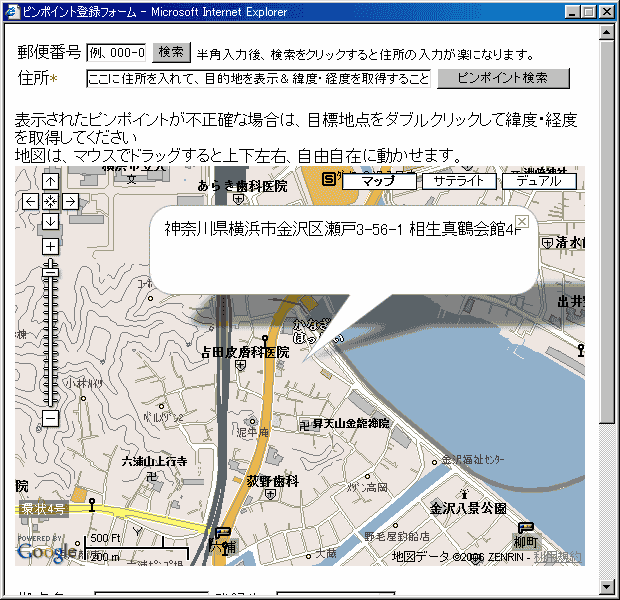Zoom out using the minus button
Viewport: 620px width, 600px height.
pyautogui.click(x=50, y=418)
